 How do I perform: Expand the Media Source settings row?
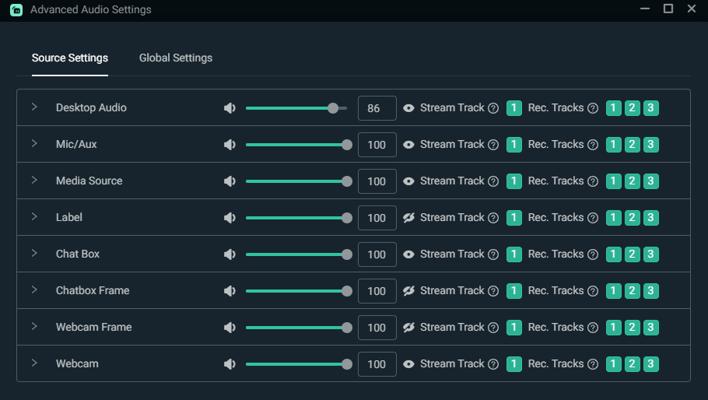[34, 180]
